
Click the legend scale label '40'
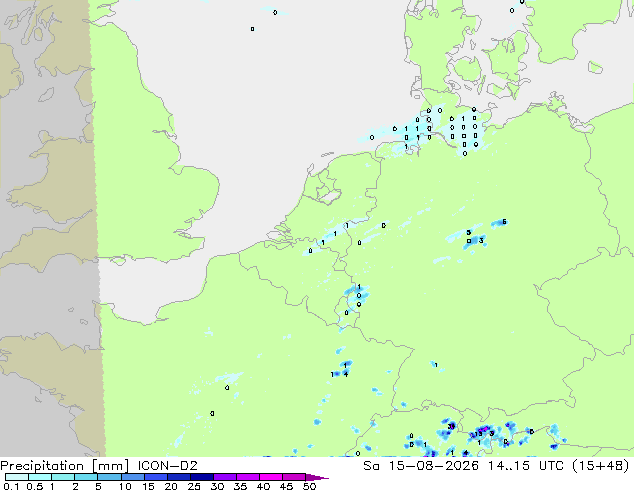(263, 486)
